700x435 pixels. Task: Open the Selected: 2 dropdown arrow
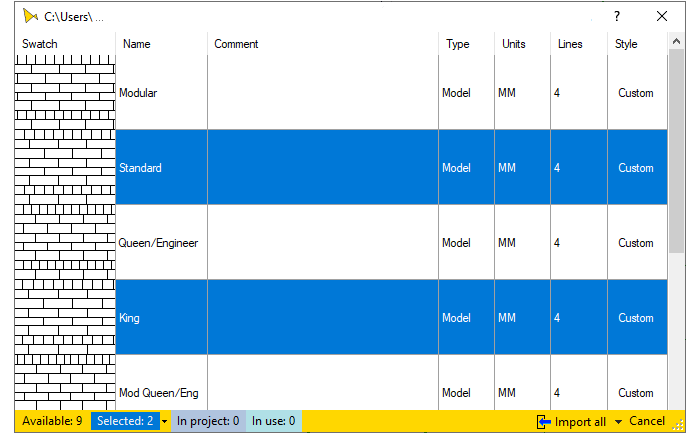pyautogui.click(x=164, y=421)
